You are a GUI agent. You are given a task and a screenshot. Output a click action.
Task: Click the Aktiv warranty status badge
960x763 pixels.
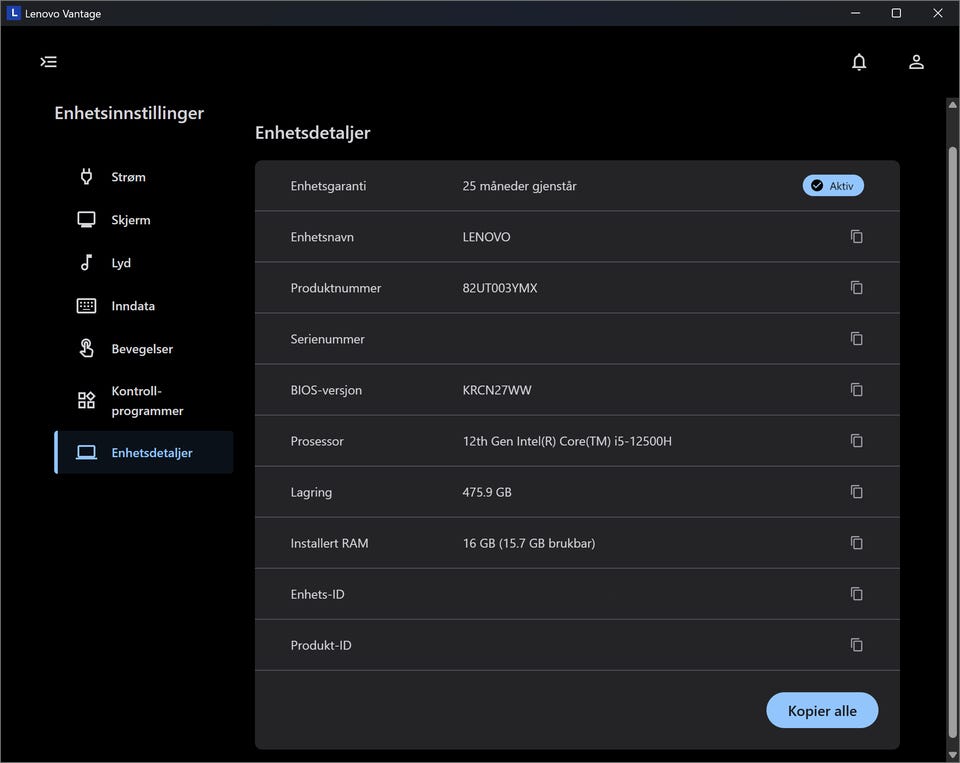pyautogui.click(x=833, y=186)
